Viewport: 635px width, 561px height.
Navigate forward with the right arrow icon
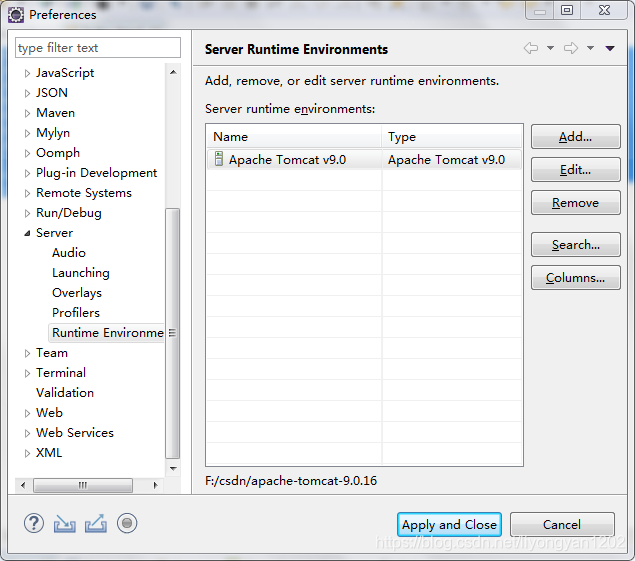coord(571,48)
